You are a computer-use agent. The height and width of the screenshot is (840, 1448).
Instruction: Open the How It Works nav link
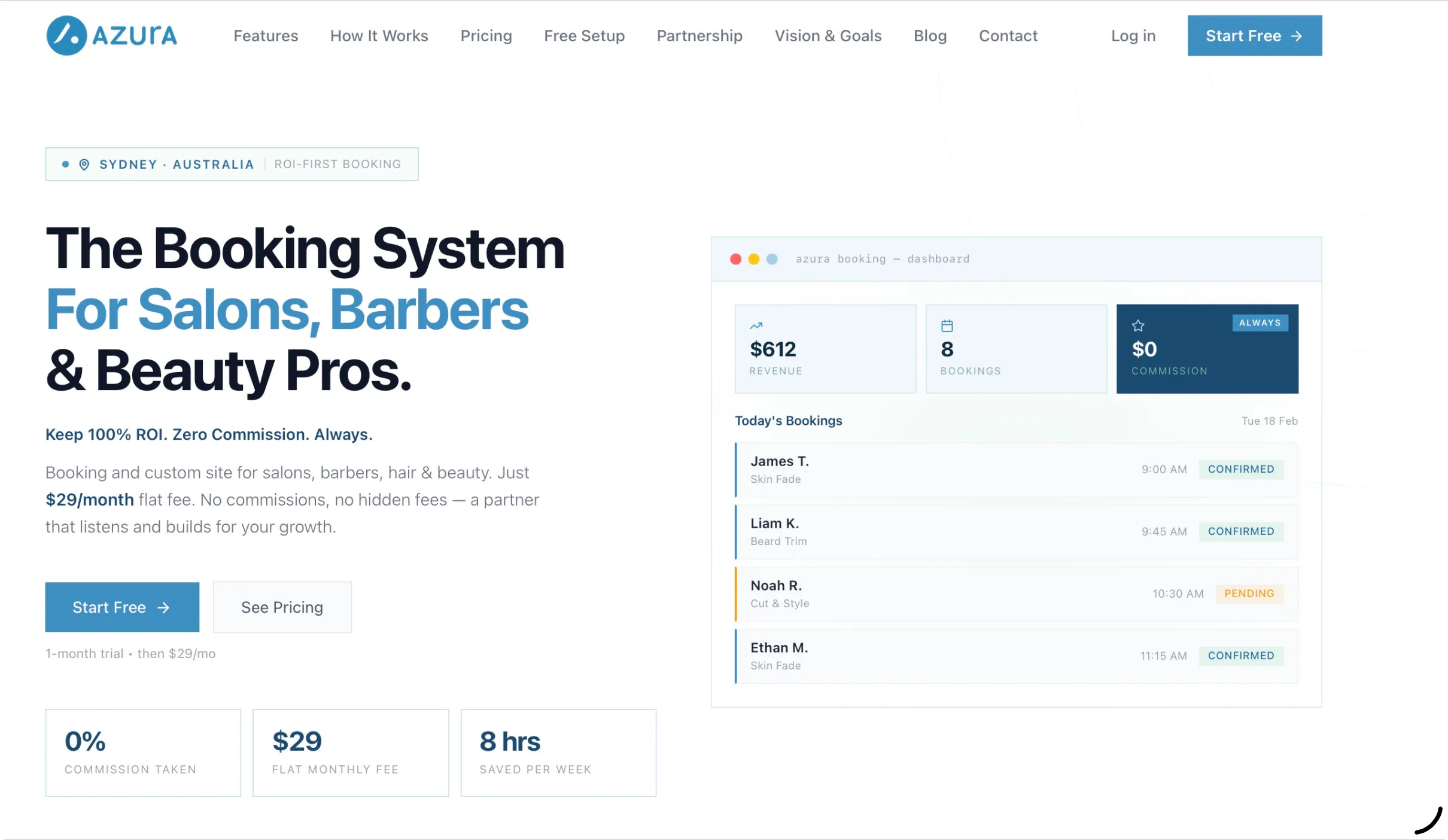point(379,36)
